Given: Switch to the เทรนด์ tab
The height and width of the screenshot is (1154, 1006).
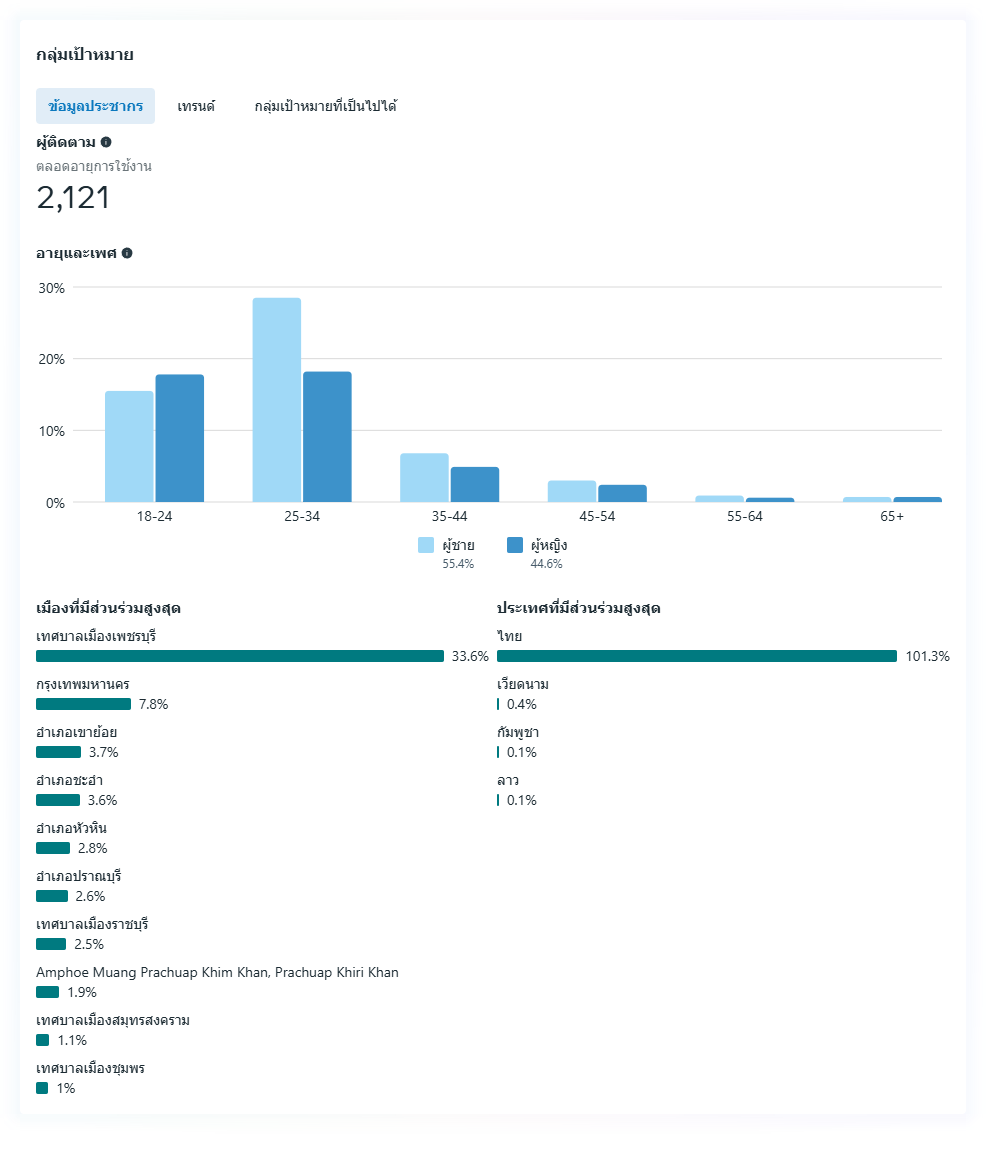Looking at the screenshot, I should (x=196, y=106).
